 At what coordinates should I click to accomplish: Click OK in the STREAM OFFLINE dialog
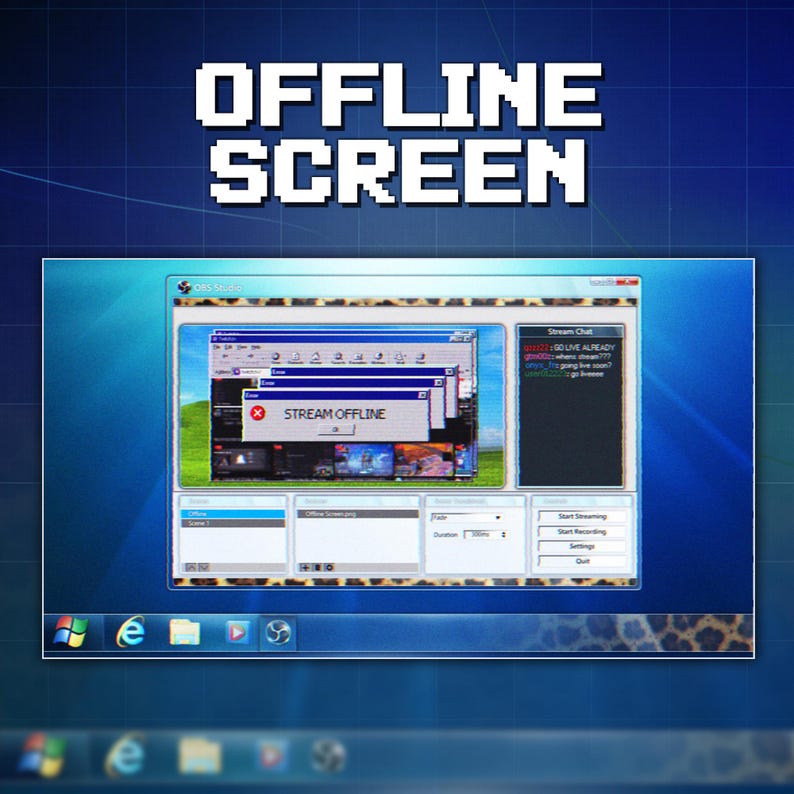[x=336, y=429]
